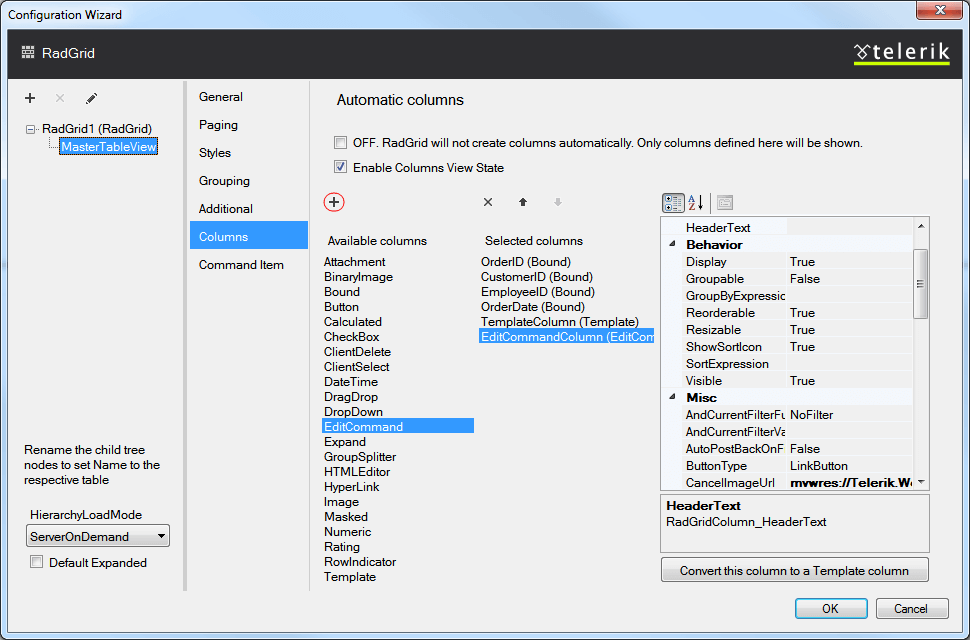The height and width of the screenshot is (640, 970).
Task: Click the add child table plus icon
Action: click(29, 98)
